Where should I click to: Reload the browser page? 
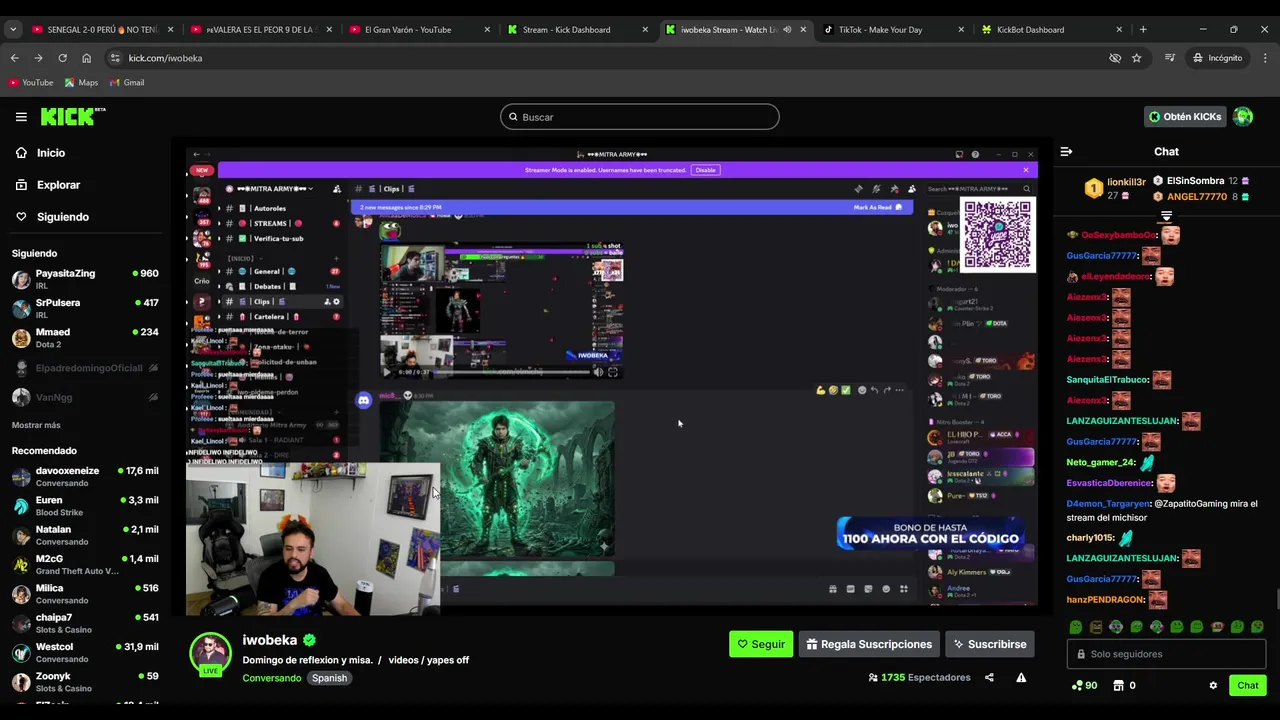[x=62, y=58]
